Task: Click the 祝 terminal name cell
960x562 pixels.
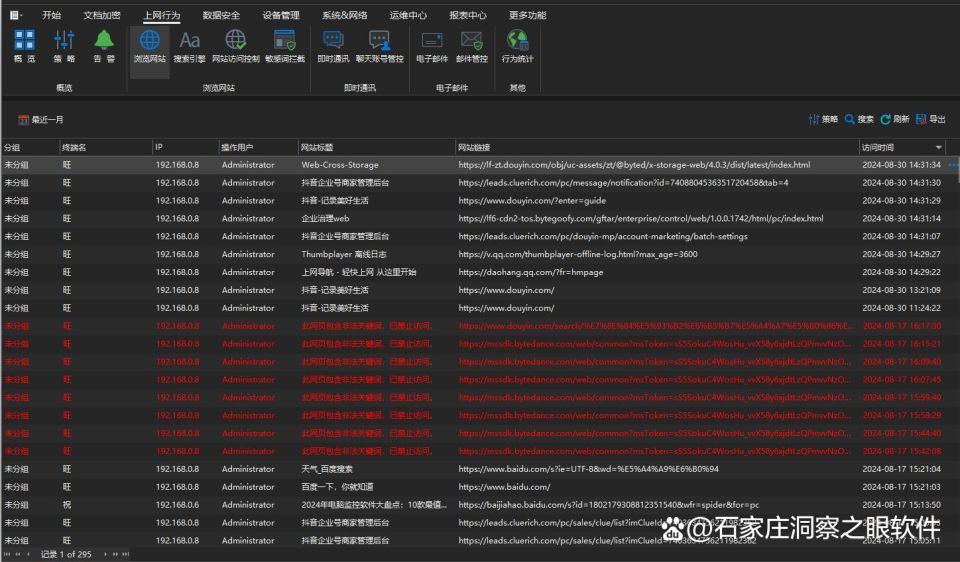Action: coord(67,505)
